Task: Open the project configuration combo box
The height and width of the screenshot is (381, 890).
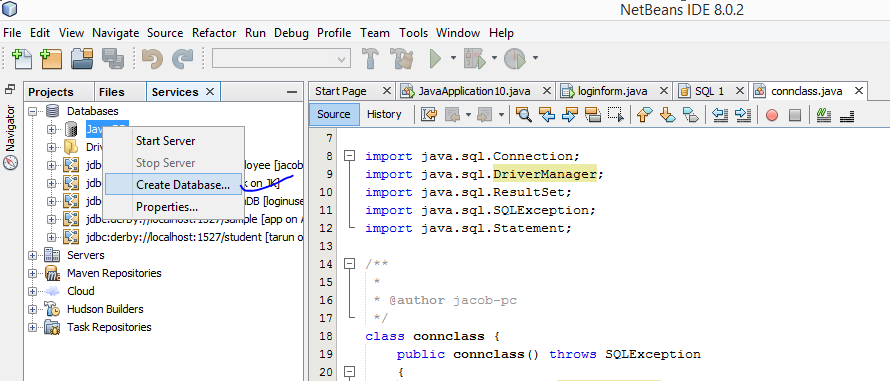Action: (282, 58)
